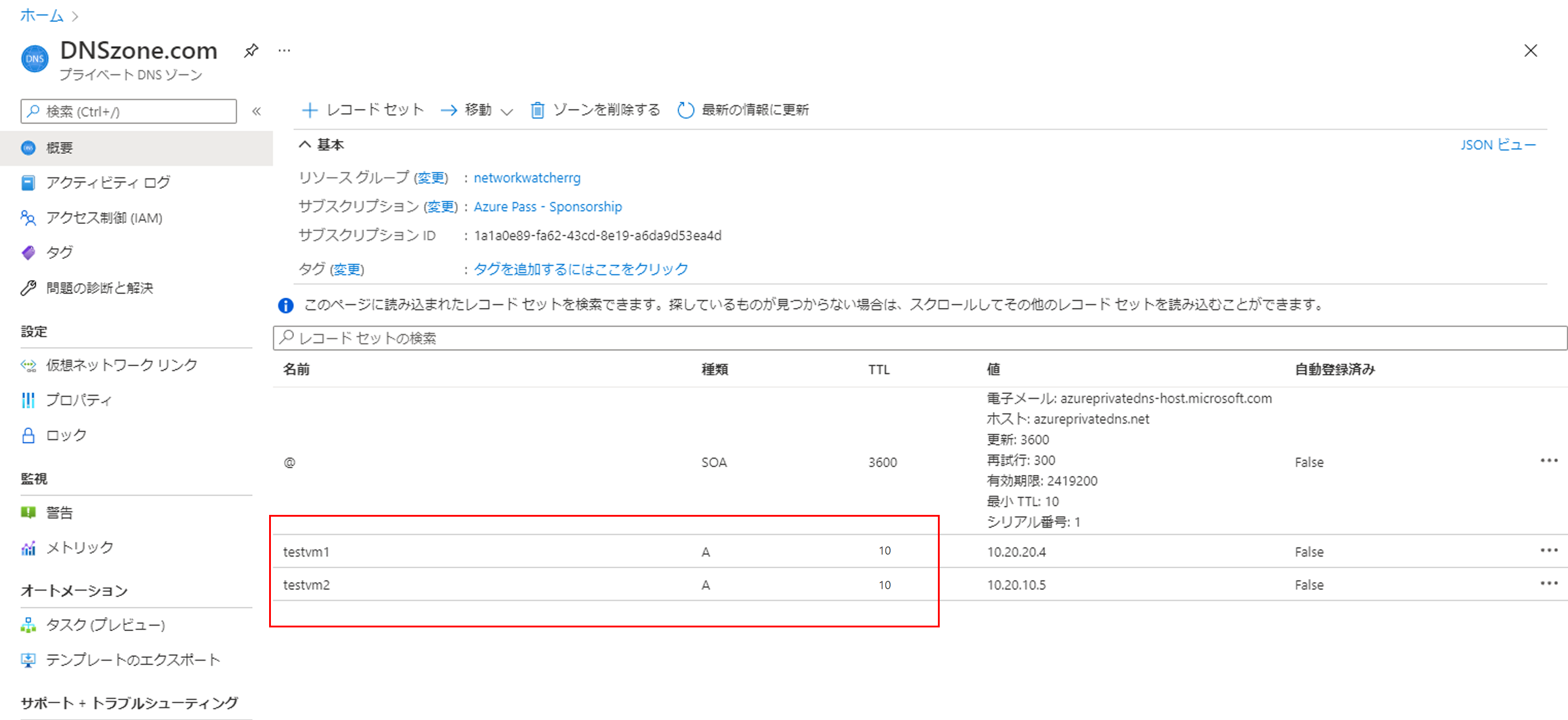This screenshot has height=720, width=1568.
Task: Click the value 10.20.10.5
Action: coord(1017,584)
